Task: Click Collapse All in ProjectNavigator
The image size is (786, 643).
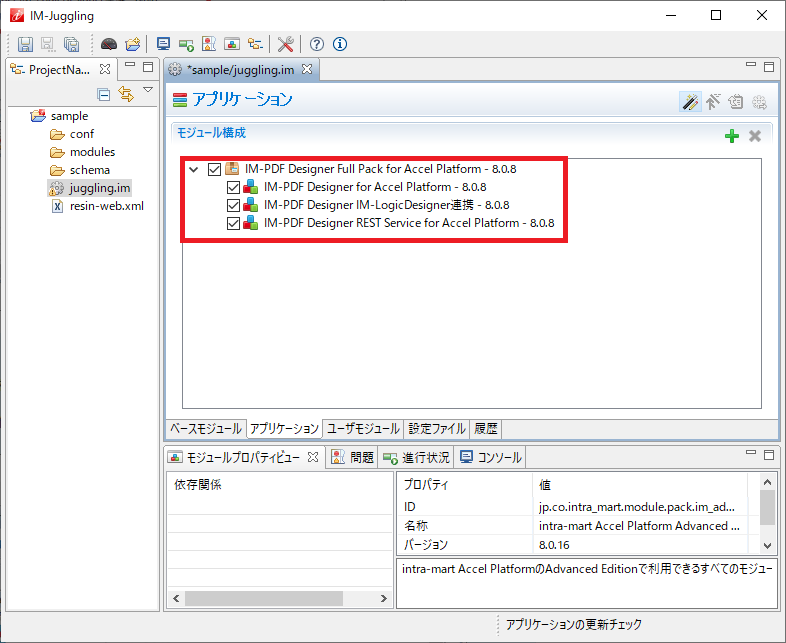Action: [x=104, y=94]
